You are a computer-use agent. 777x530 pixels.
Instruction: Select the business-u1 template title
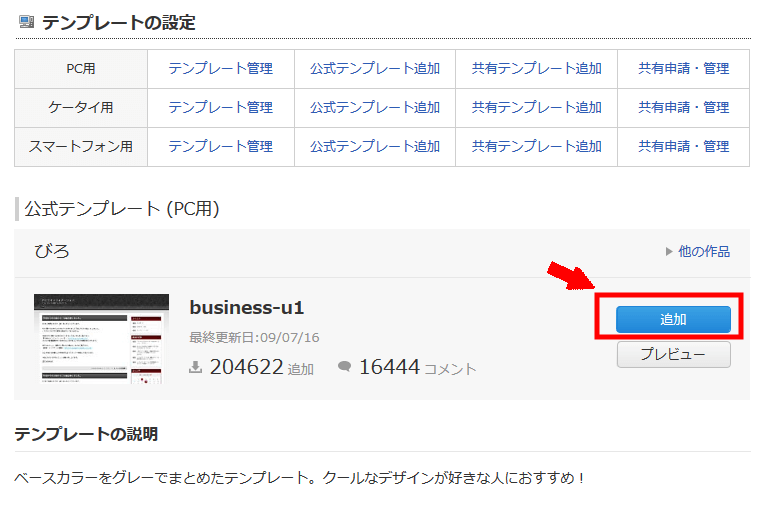pyautogui.click(x=246, y=308)
